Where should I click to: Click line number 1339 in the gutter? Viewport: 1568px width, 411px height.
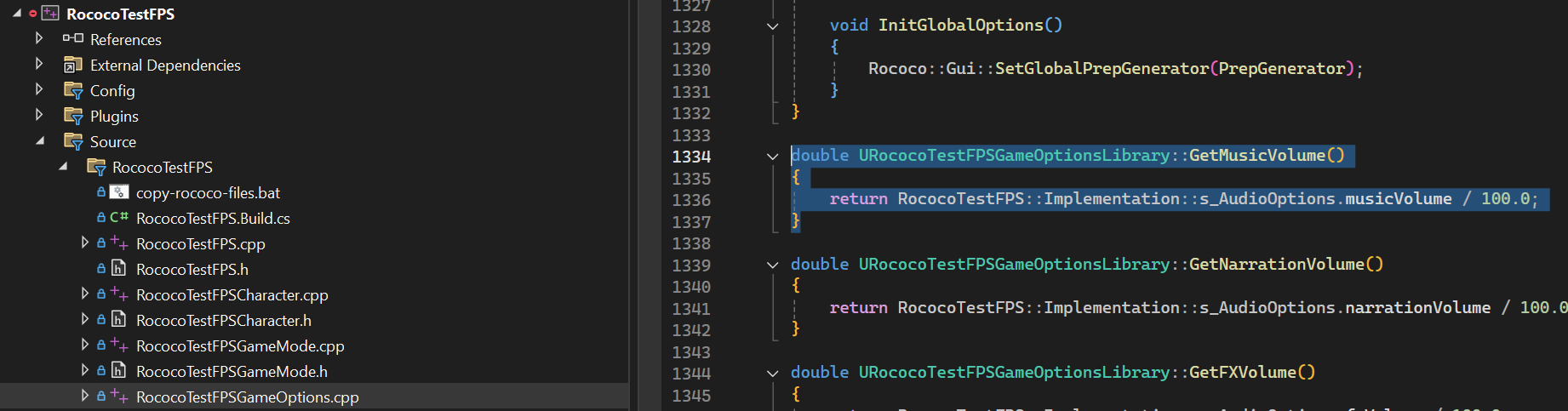[x=690, y=265]
